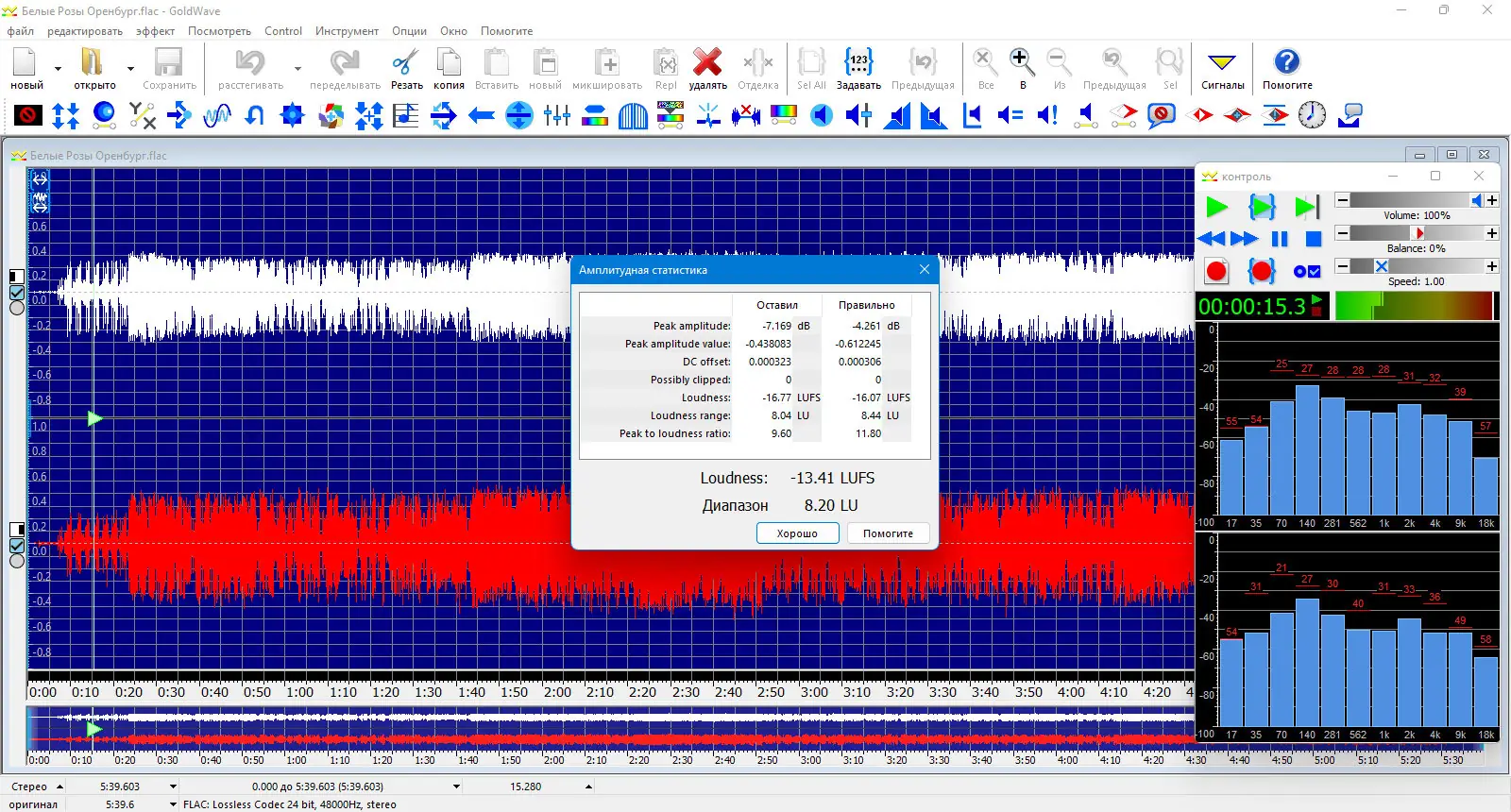Open the Equalizer sliders effect icon
The width and height of the screenshot is (1511, 812).
click(557, 116)
